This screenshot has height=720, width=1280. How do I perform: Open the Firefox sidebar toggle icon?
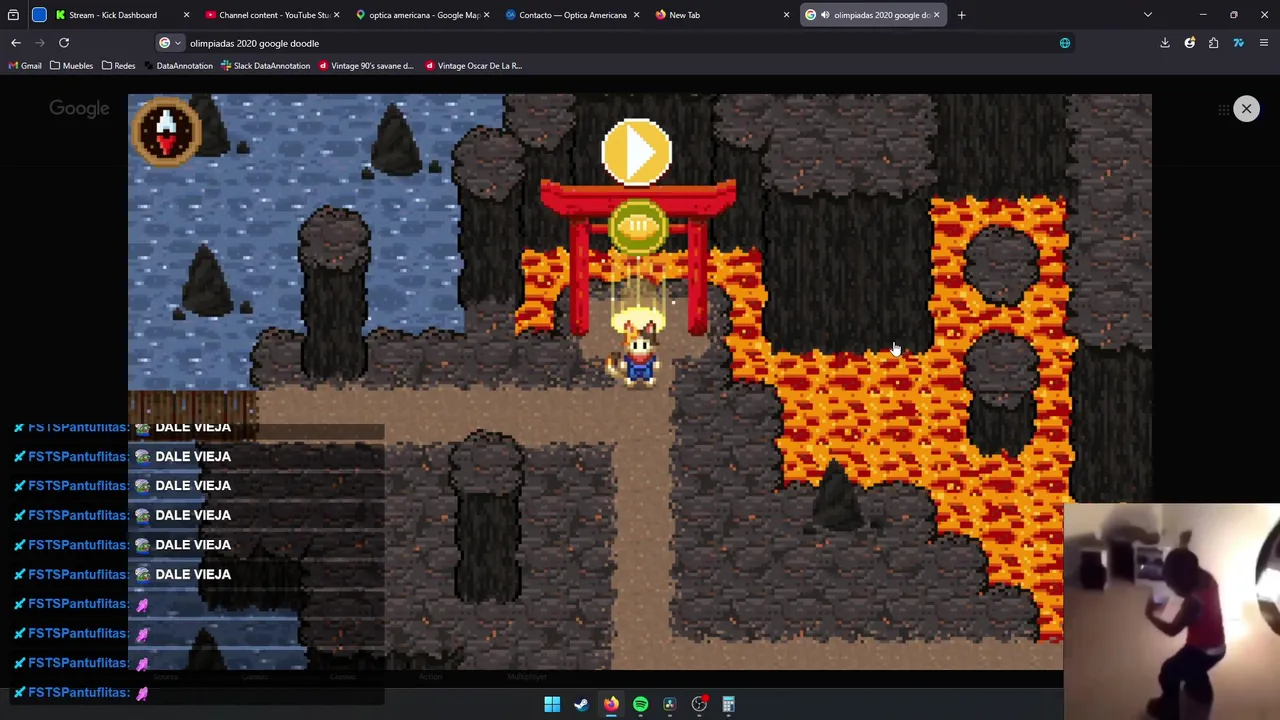click(13, 15)
